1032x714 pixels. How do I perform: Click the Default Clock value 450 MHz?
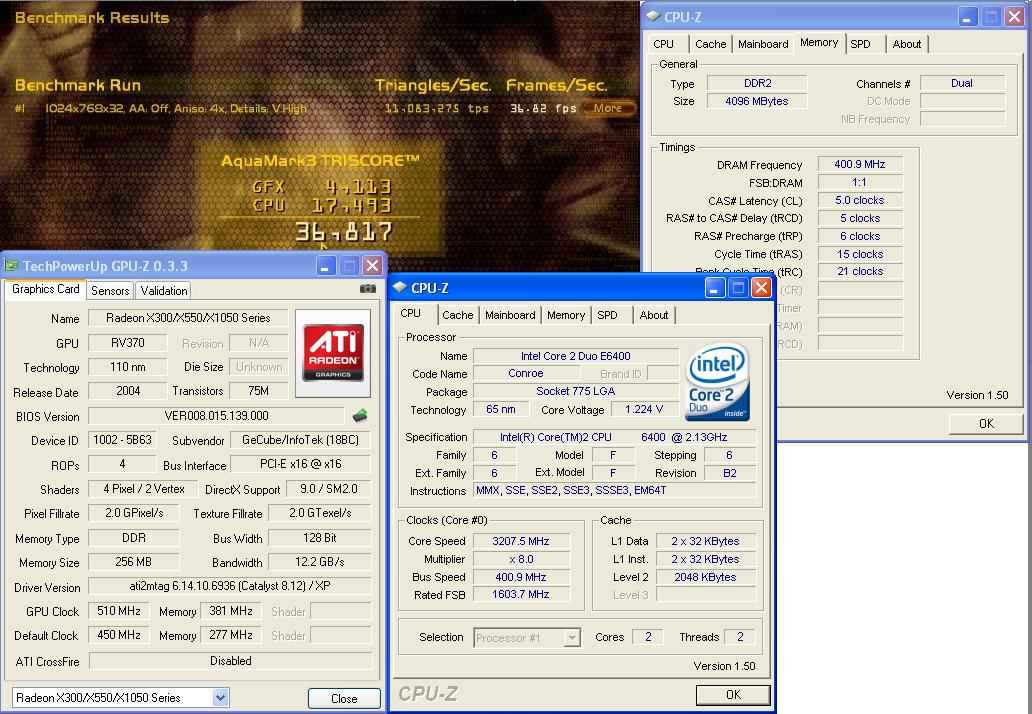point(118,635)
